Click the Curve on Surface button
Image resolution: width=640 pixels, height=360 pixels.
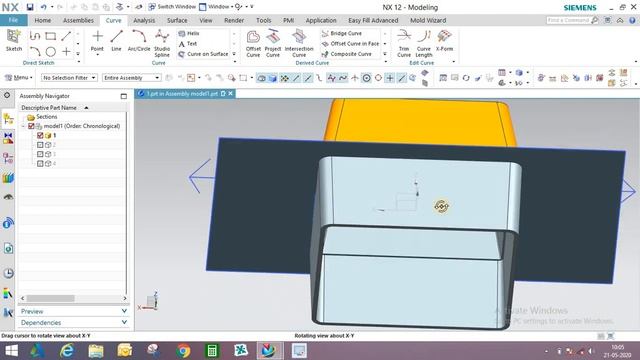click(203, 54)
